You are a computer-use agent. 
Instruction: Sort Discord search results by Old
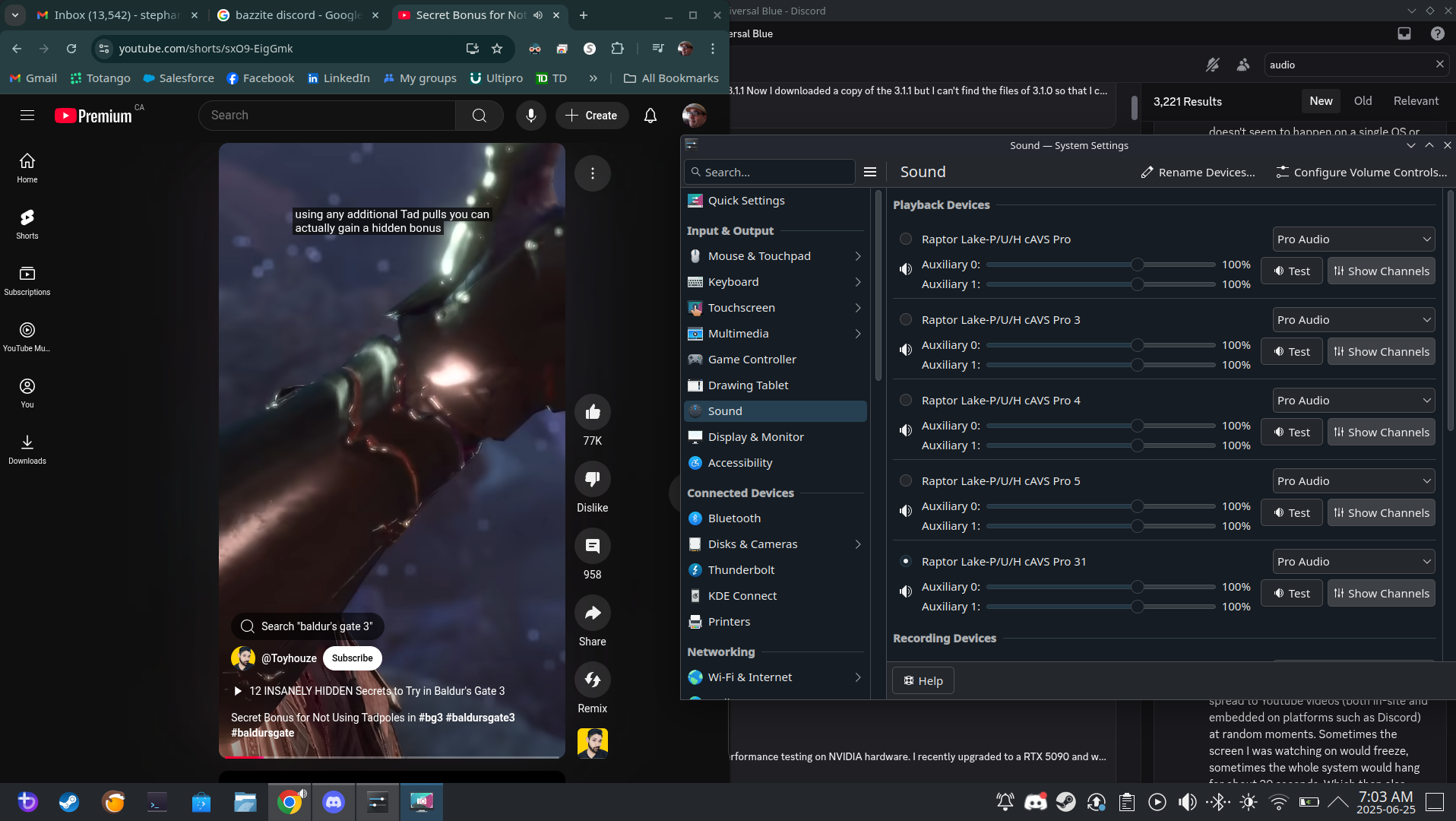point(1363,101)
